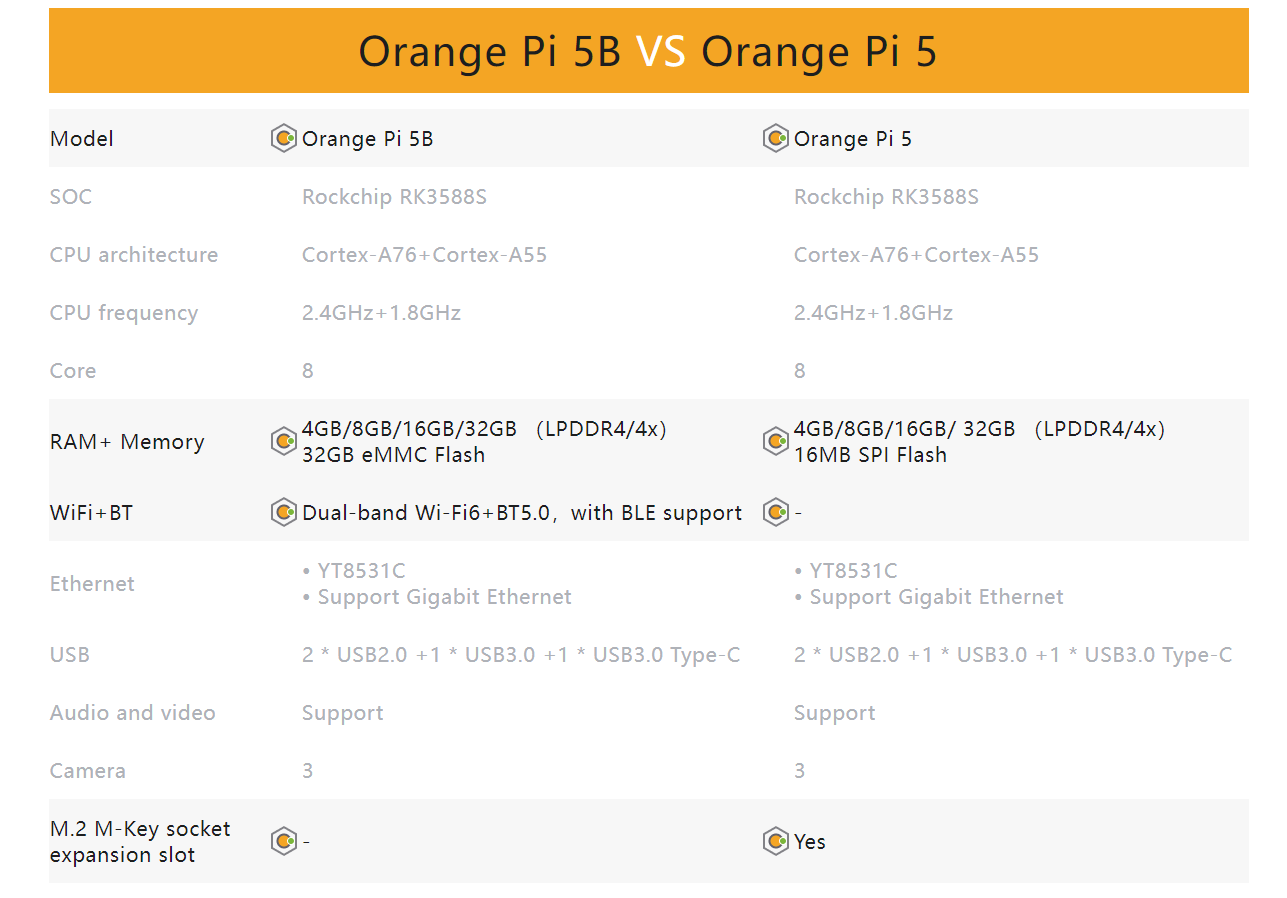Click 'Support' in Orange Pi 5B audio row
The image size is (1287, 898).
tap(342, 713)
